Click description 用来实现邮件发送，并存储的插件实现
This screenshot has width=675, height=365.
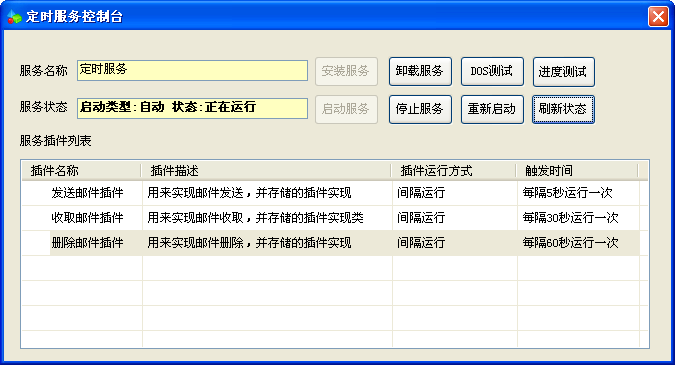(x=249, y=193)
